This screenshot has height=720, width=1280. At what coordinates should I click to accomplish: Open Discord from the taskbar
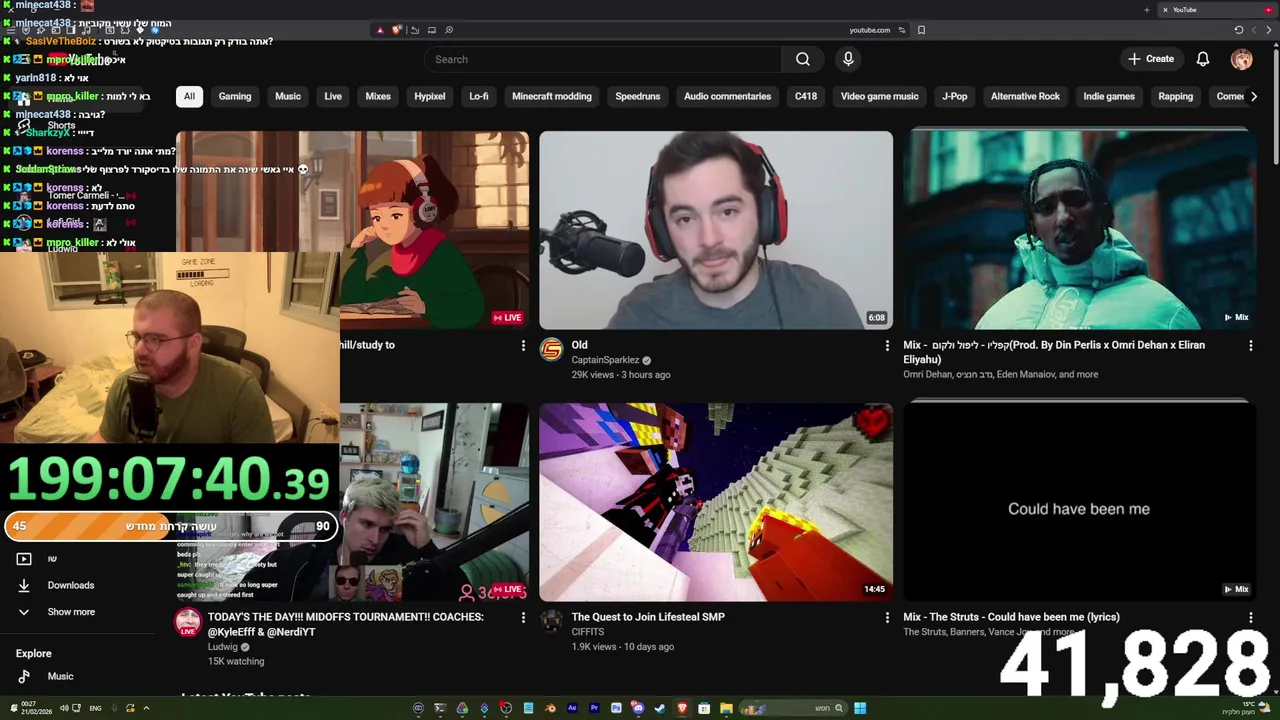(637, 708)
